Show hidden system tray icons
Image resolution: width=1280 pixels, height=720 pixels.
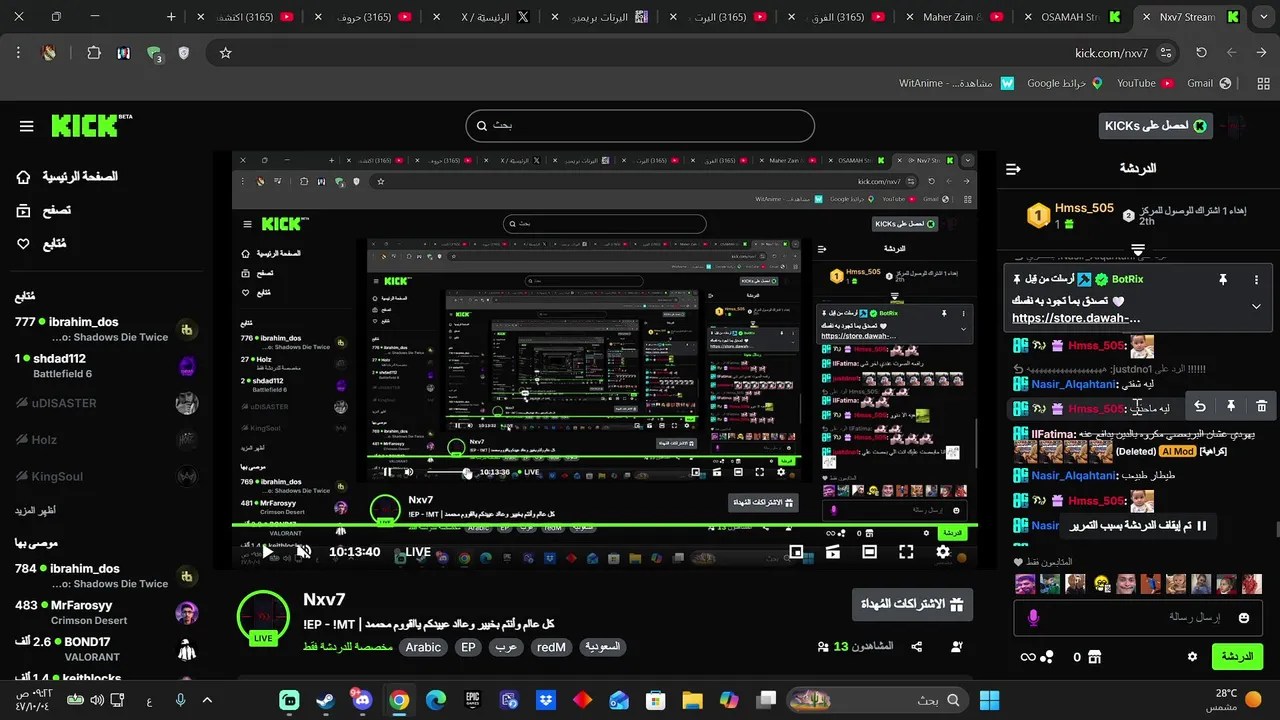pyautogui.click(x=207, y=700)
